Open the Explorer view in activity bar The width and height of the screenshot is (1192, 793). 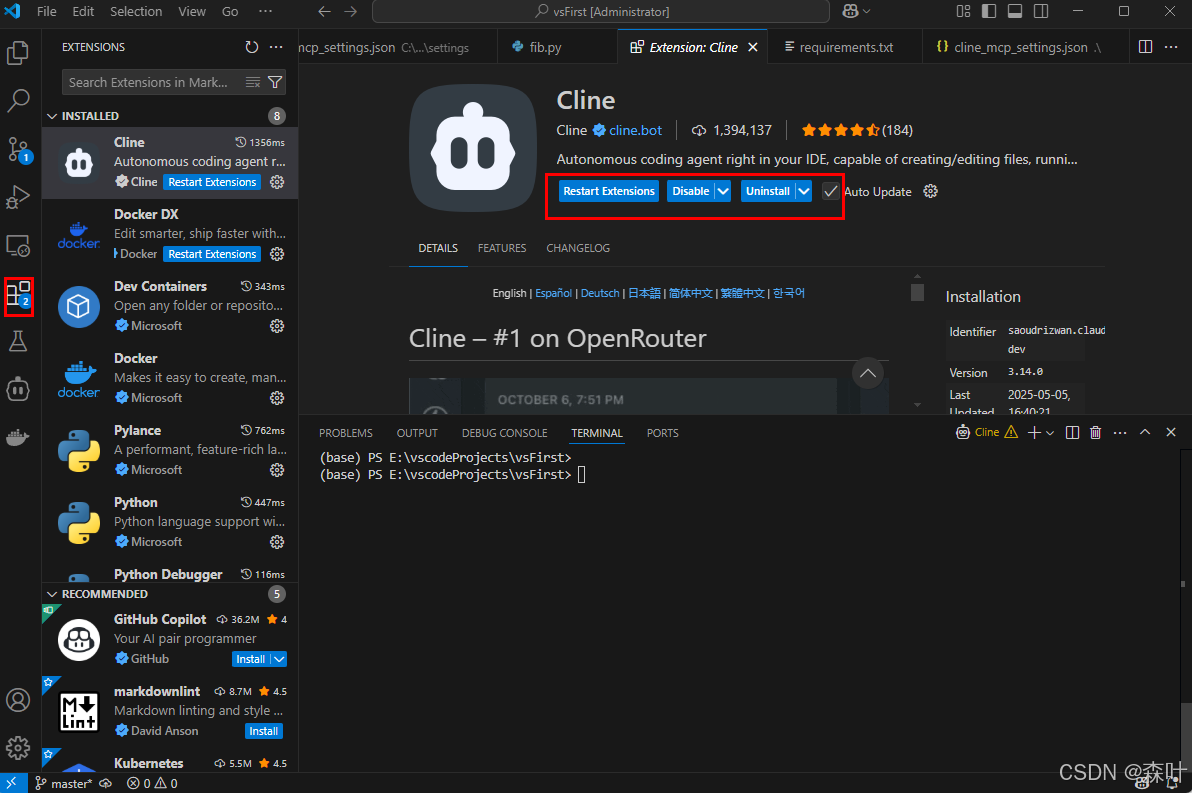[x=18, y=52]
